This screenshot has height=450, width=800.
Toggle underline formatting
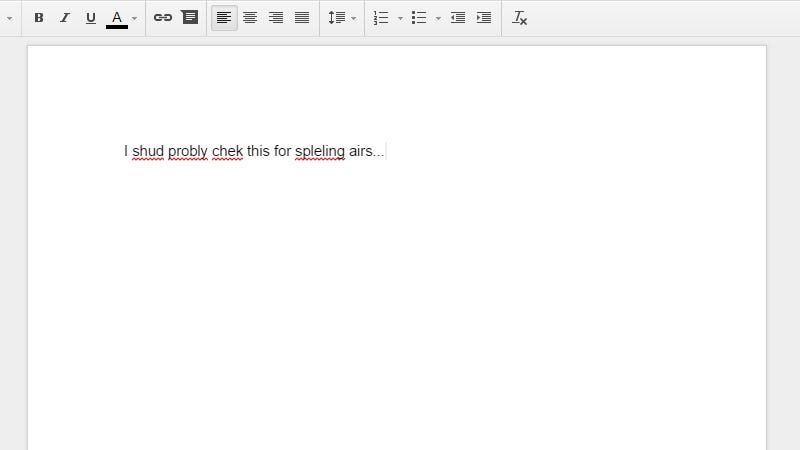pyautogui.click(x=91, y=18)
